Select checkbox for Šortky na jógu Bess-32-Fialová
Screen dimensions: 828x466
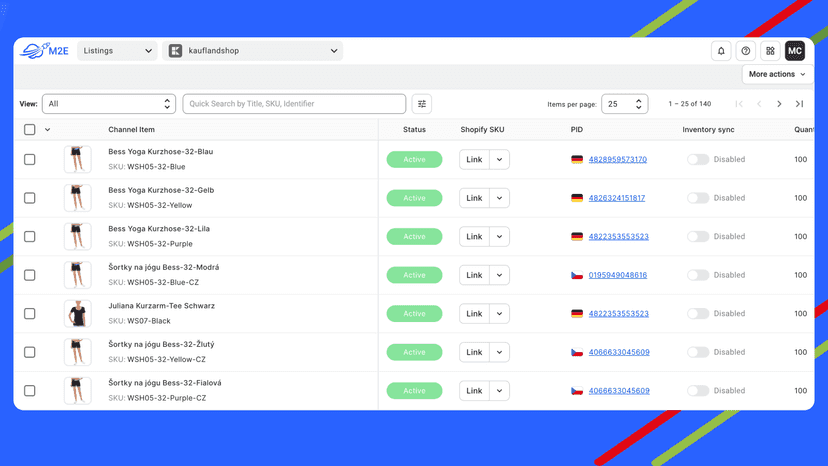[30, 391]
